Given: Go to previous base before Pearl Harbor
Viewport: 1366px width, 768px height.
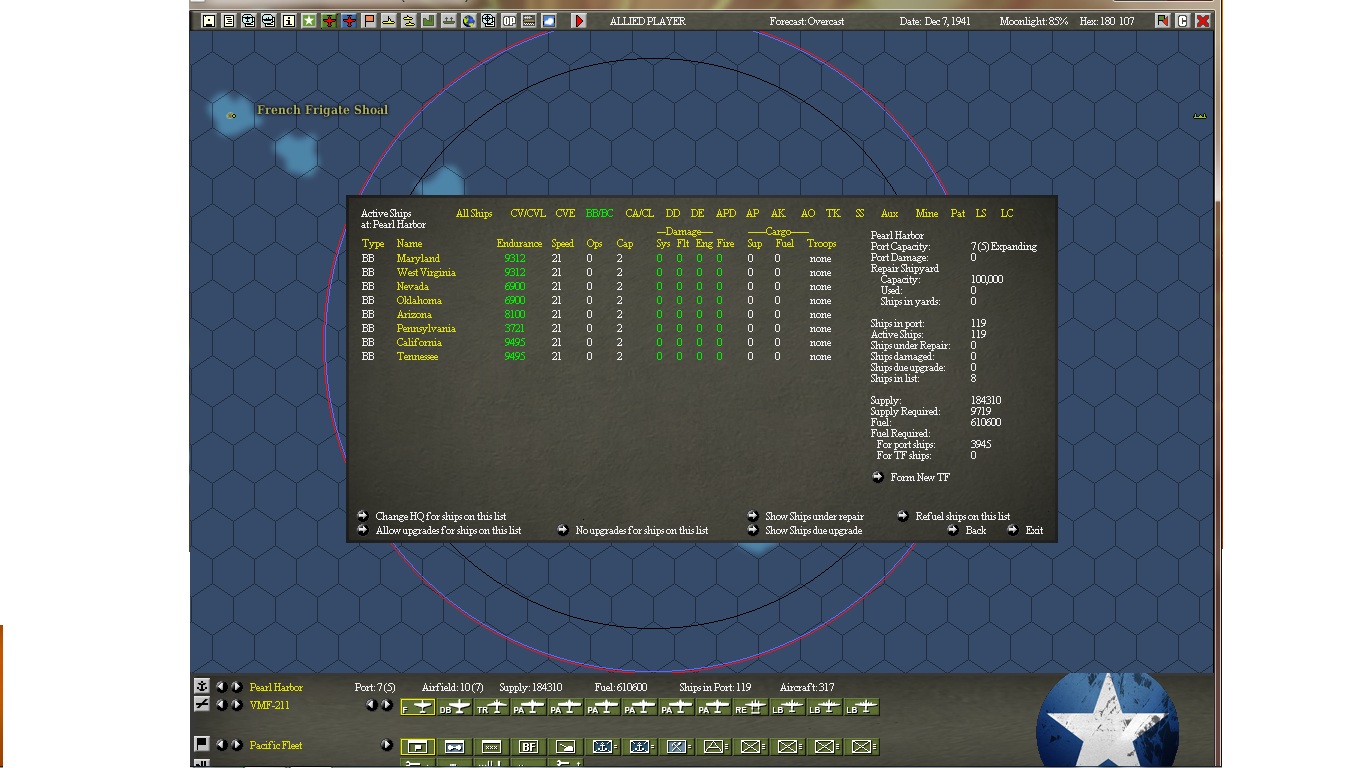Looking at the screenshot, I should (221, 687).
